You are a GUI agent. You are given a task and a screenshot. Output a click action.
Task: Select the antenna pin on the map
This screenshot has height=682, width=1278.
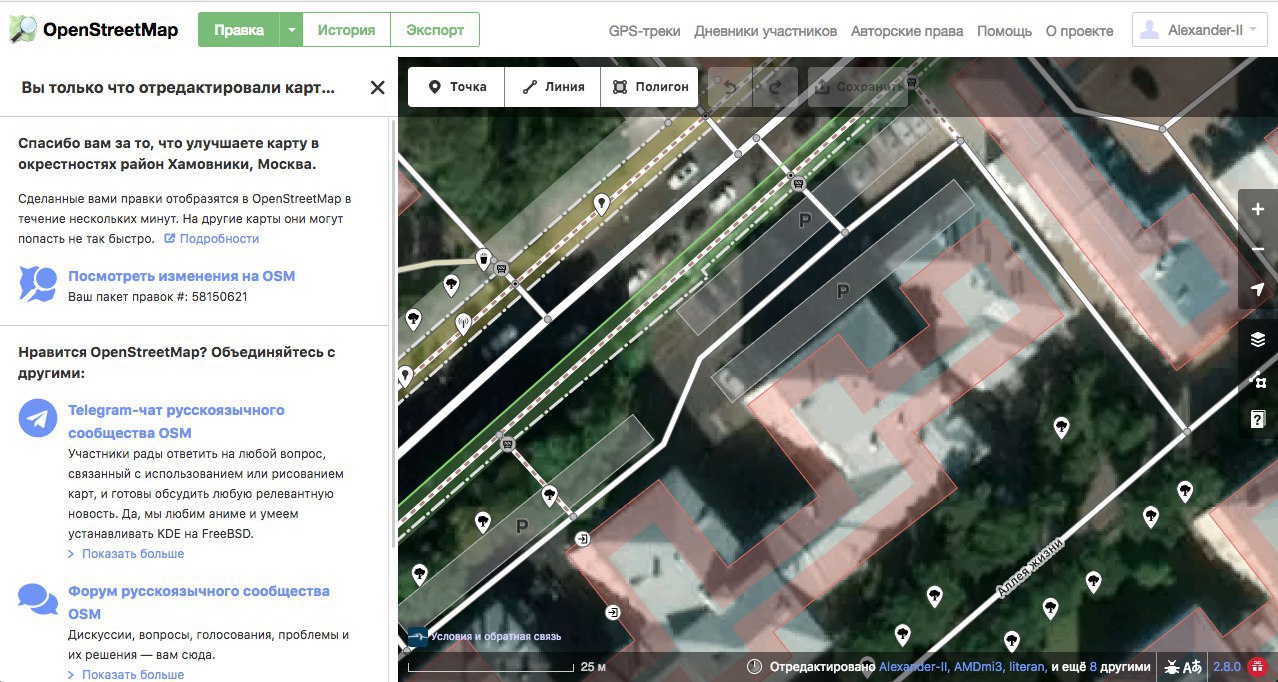(462, 323)
